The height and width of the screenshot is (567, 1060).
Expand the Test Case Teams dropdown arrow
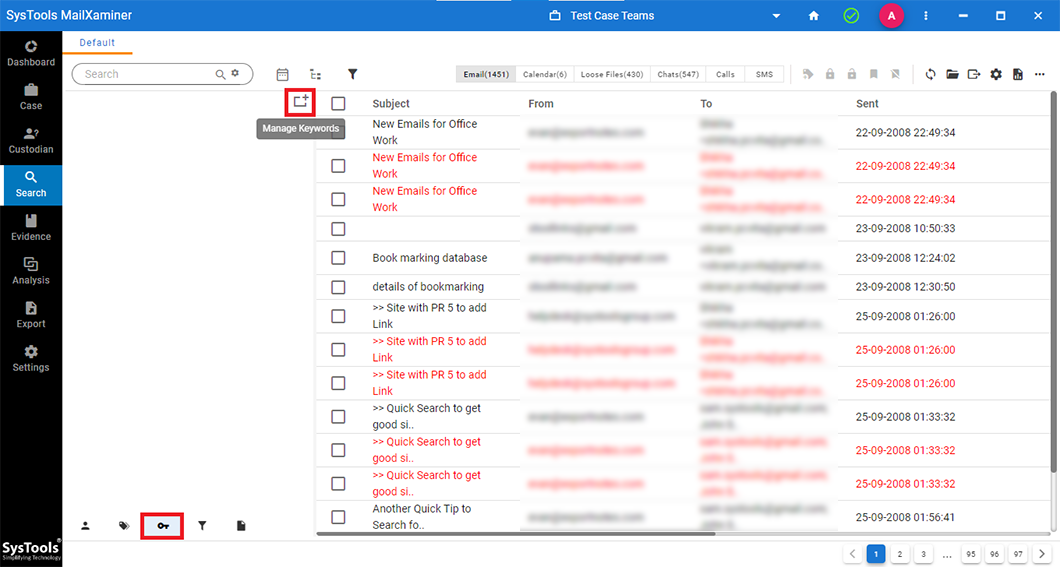pos(776,16)
